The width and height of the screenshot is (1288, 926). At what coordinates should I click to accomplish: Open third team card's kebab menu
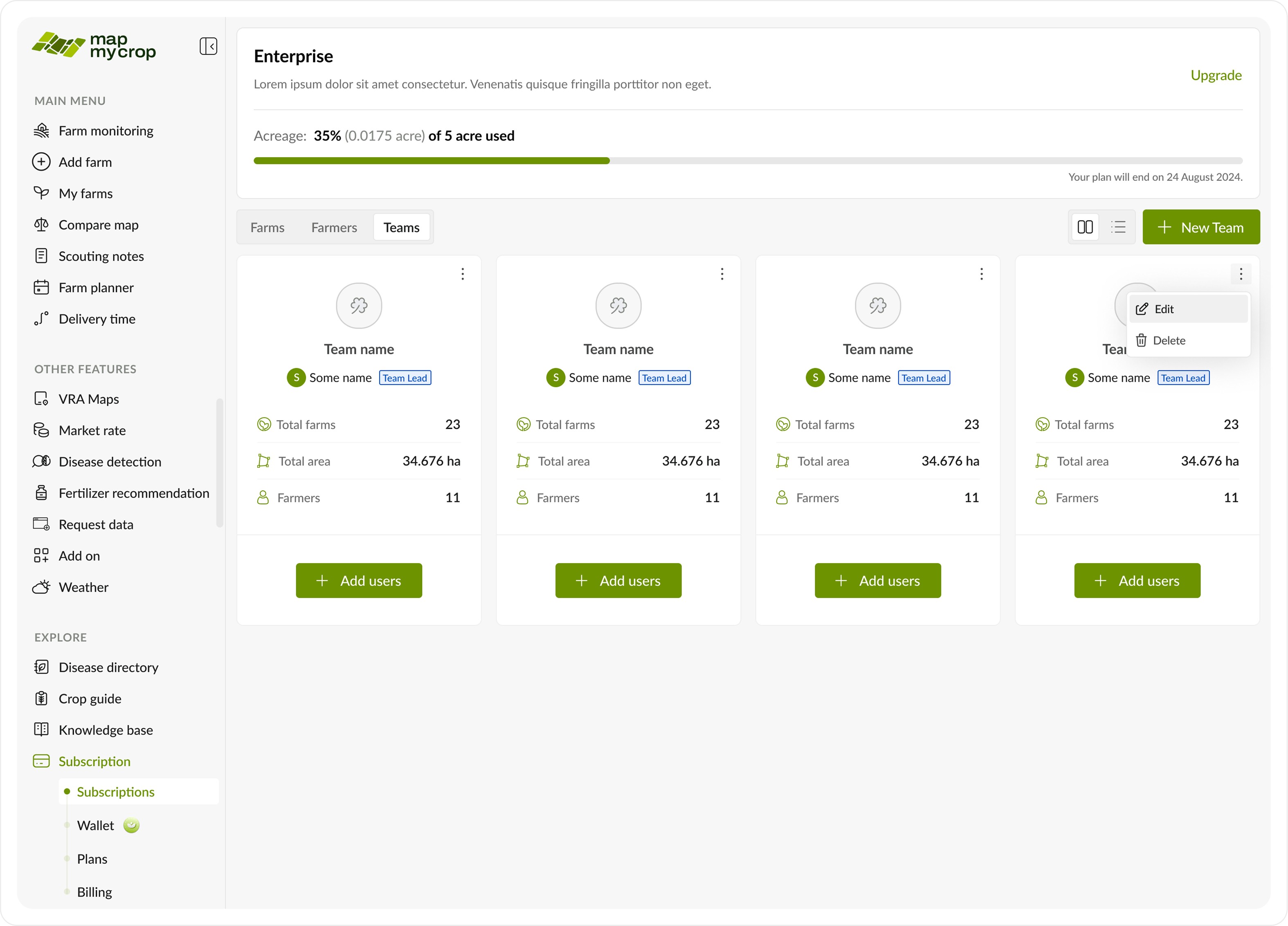click(x=981, y=275)
